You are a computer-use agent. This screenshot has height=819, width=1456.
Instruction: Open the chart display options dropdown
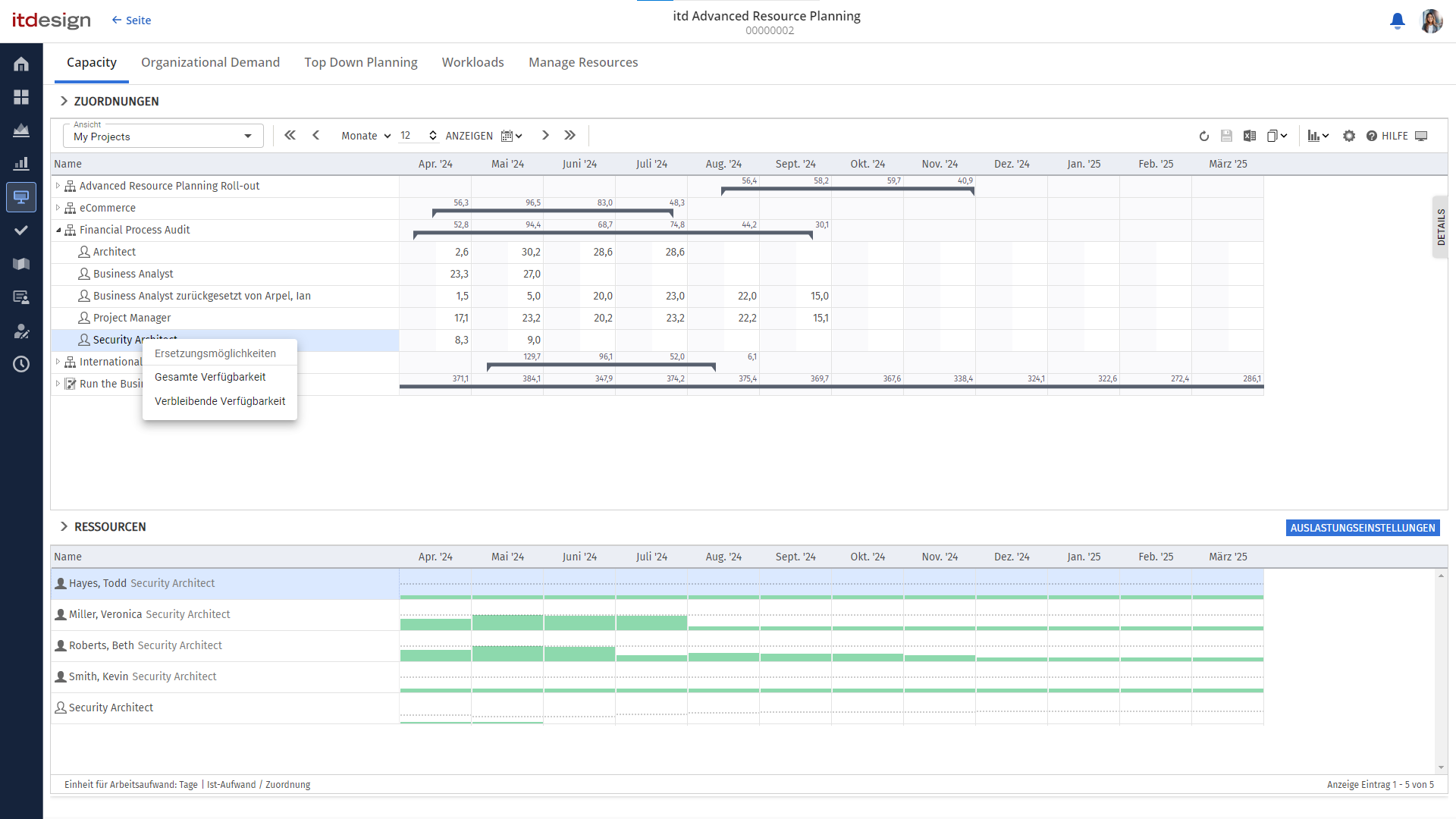tap(1318, 136)
